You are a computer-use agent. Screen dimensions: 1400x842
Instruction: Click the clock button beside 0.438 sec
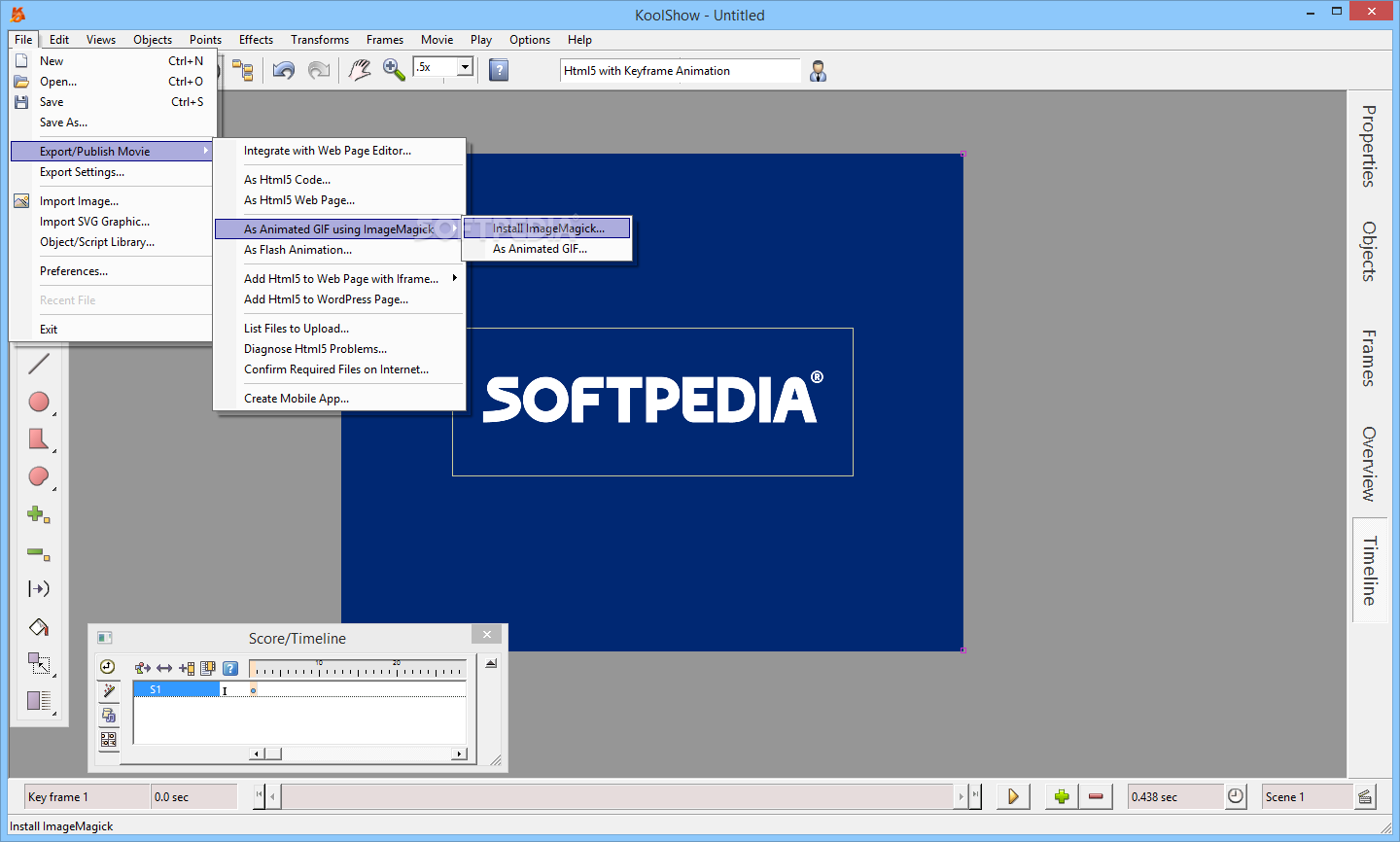[x=1236, y=796]
